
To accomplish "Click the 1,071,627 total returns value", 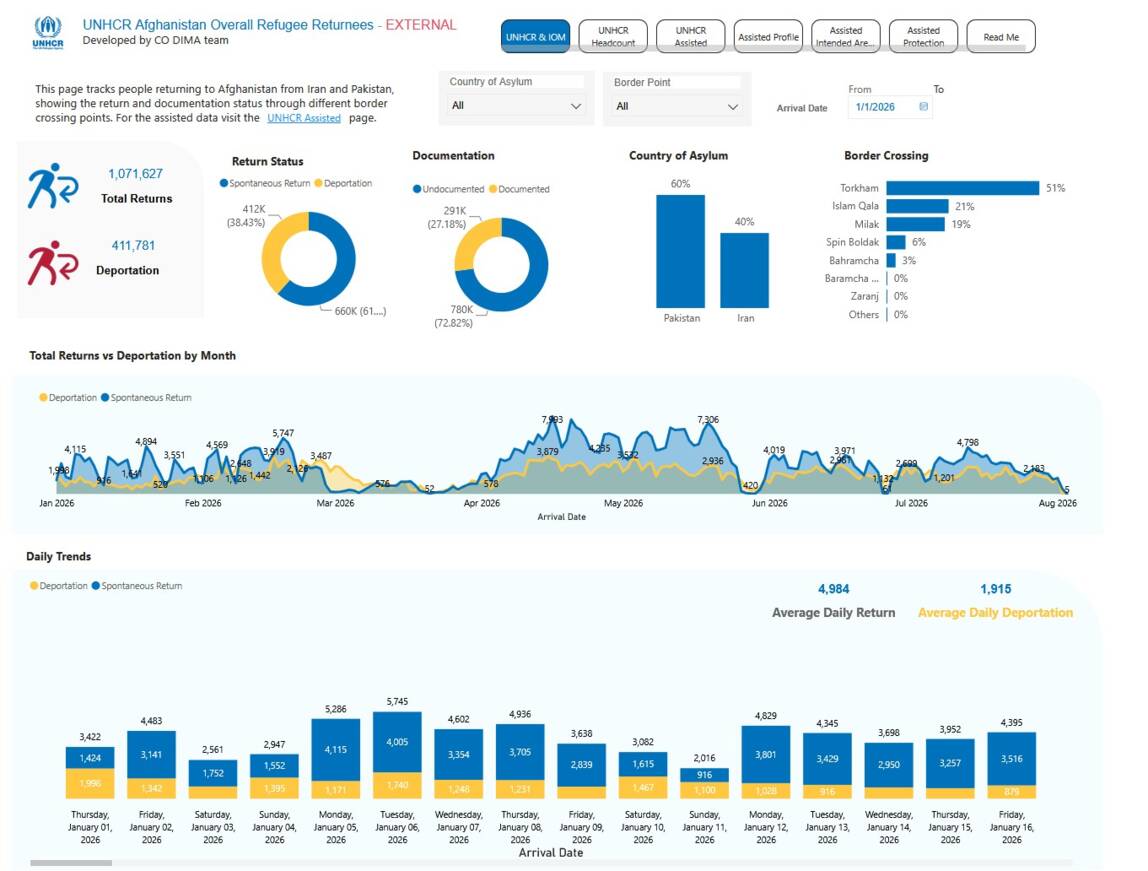I will pos(135,173).
